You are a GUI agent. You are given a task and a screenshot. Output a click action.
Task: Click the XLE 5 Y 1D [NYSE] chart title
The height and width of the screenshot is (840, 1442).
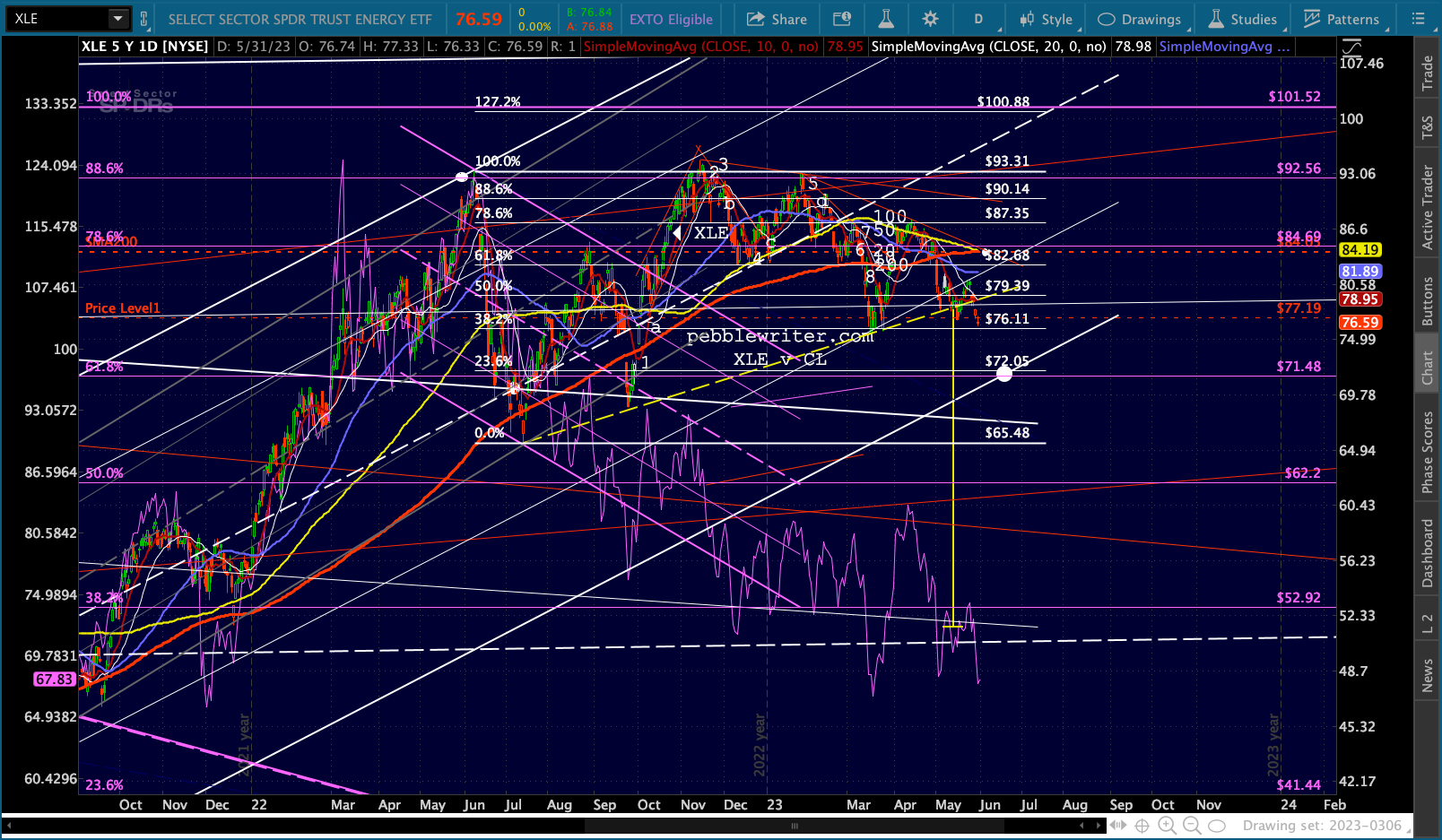tap(144, 47)
